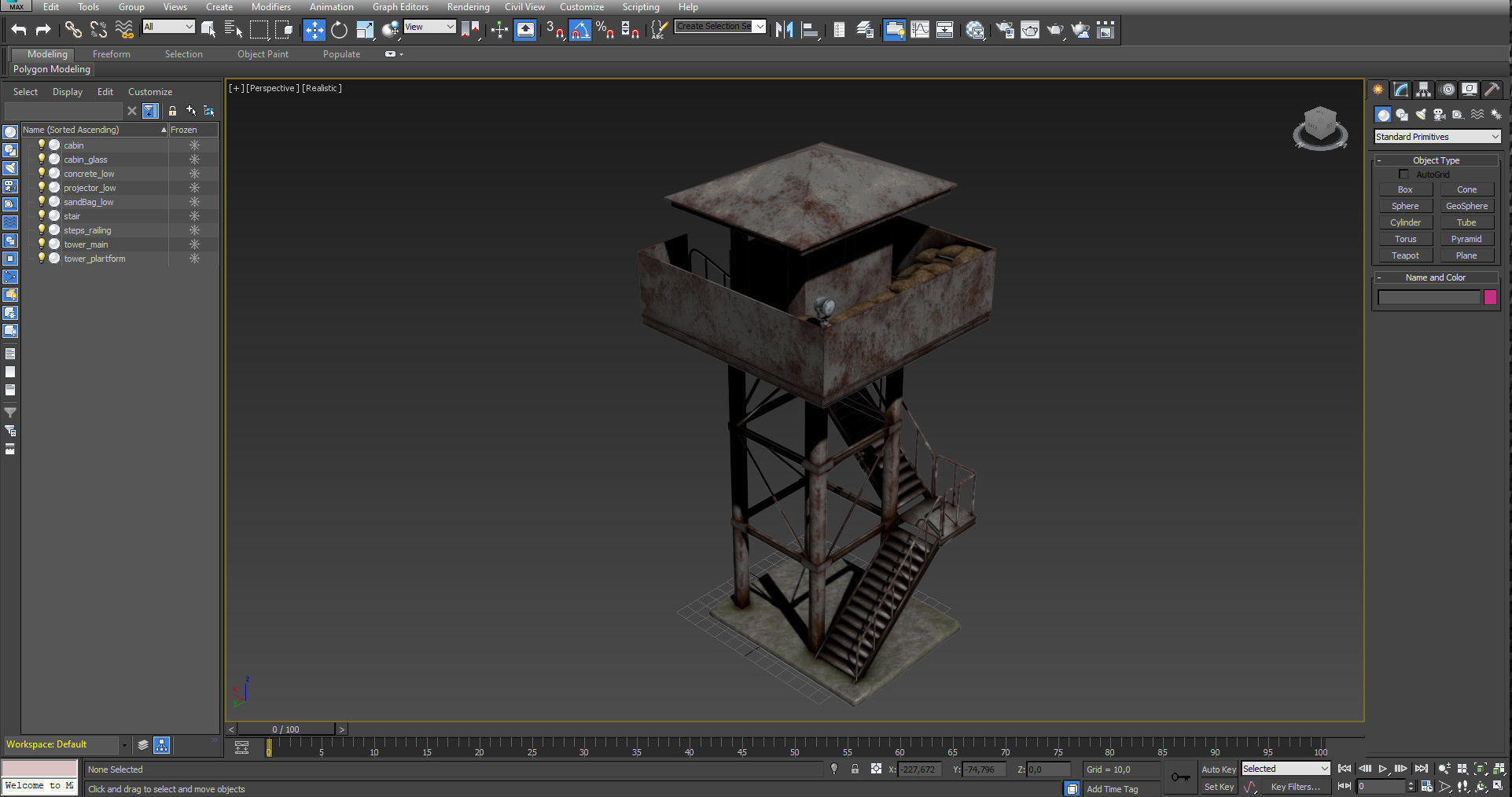Open the Display menu in Scene Explorer

click(x=68, y=92)
